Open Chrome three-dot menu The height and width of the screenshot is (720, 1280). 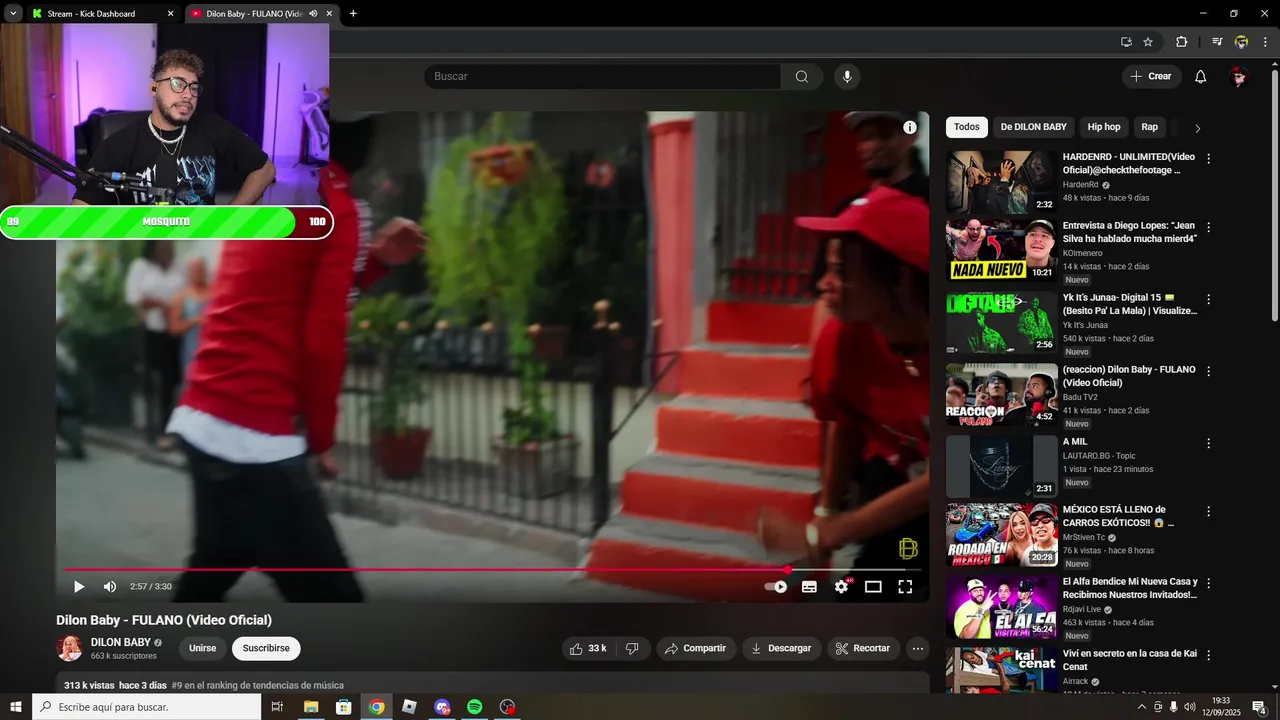pyautogui.click(x=1265, y=42)
